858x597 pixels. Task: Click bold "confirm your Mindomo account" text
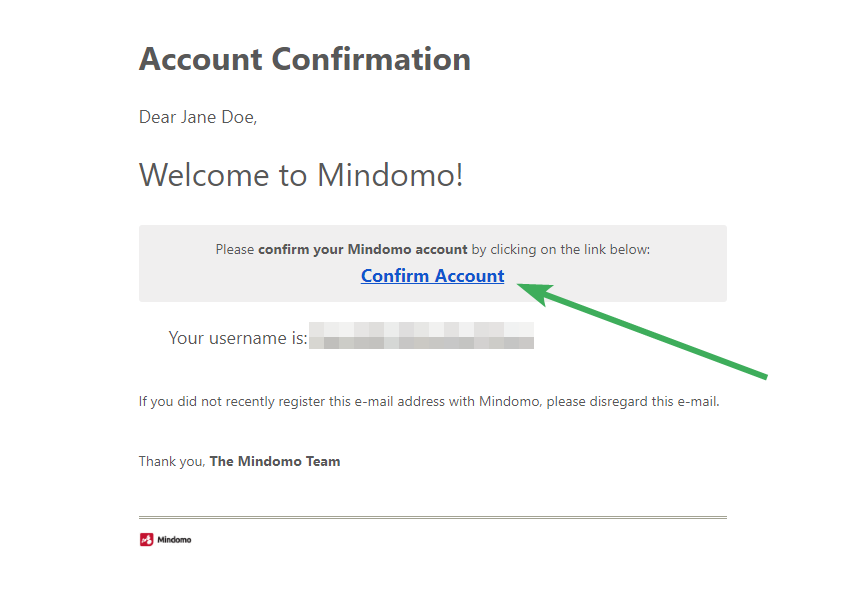362,249
